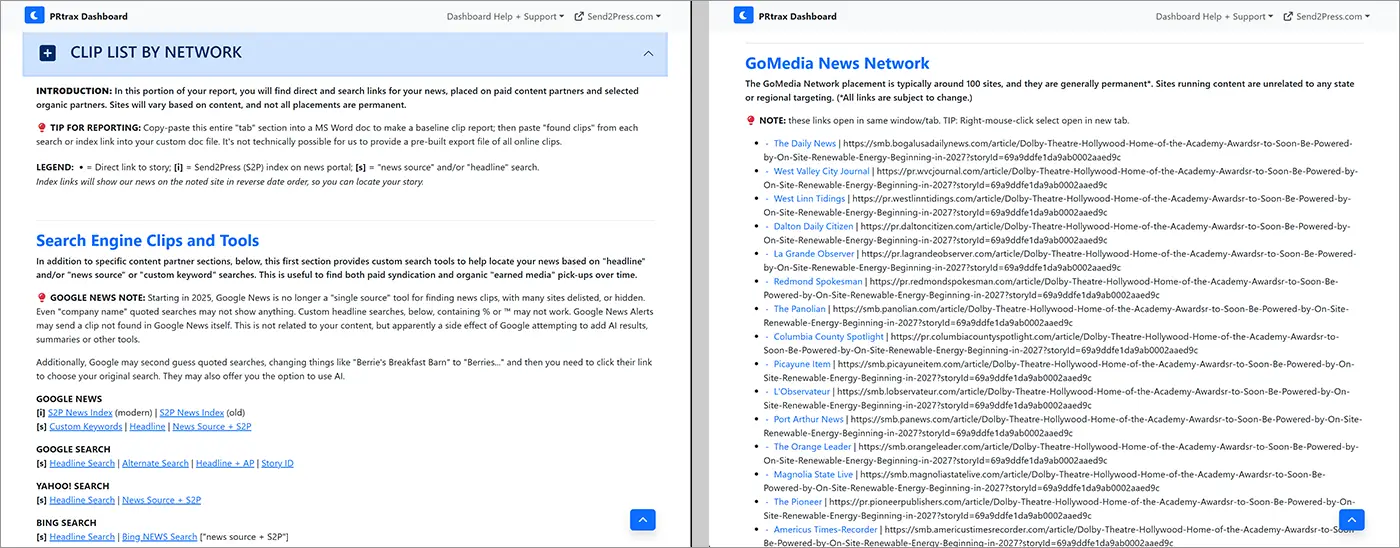Click the plus icon beside Clip List by Network
The height and width of the screenshot is (548, 1400).
tap(47, 53)
